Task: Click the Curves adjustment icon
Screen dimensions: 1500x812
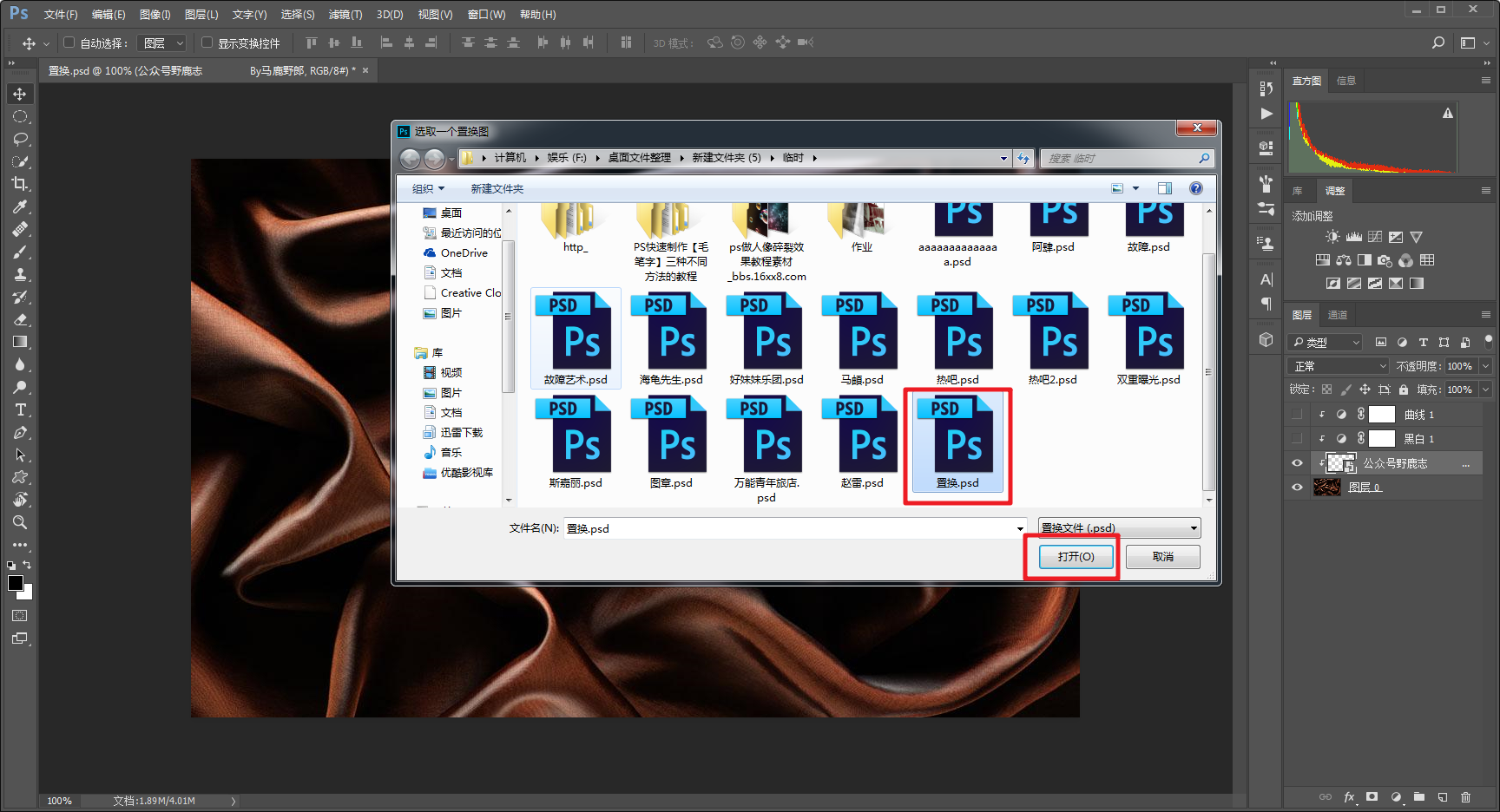Action: tap(1375, 237)
